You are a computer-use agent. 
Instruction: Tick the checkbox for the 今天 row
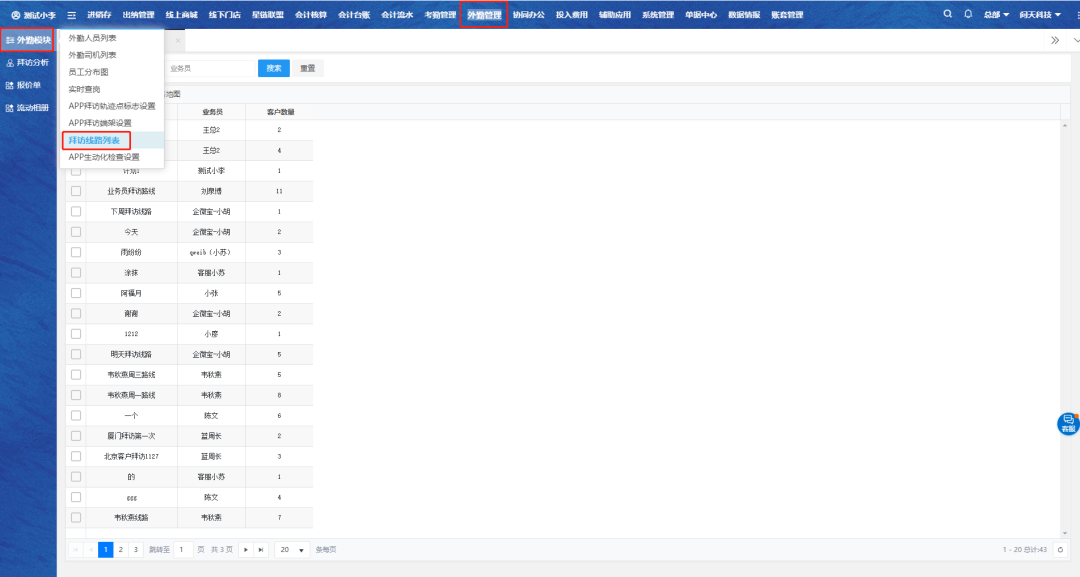click(76, 232)
